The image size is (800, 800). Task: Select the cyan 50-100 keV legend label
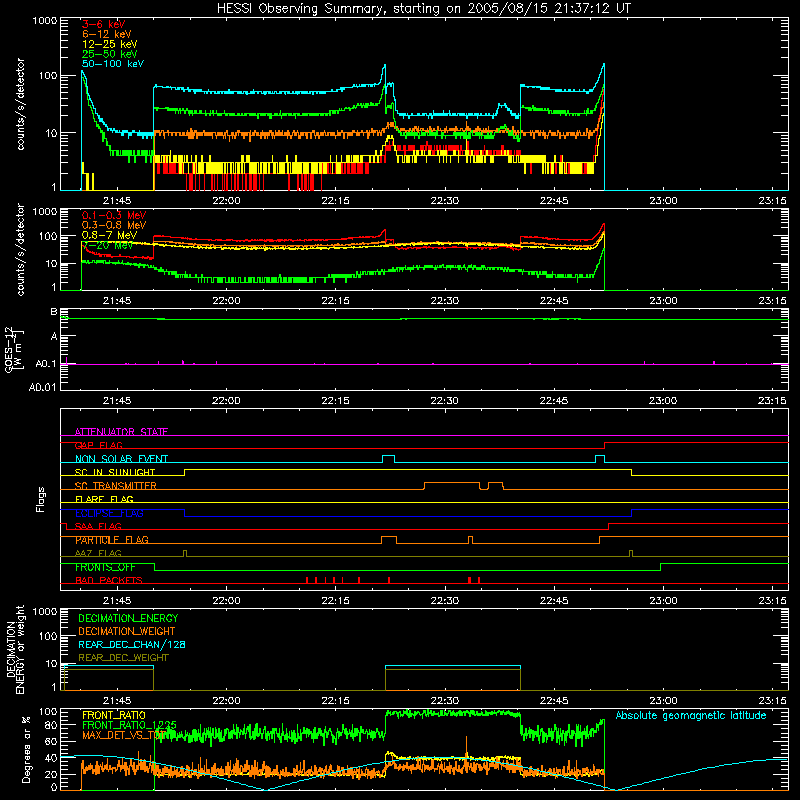[113, 64]
